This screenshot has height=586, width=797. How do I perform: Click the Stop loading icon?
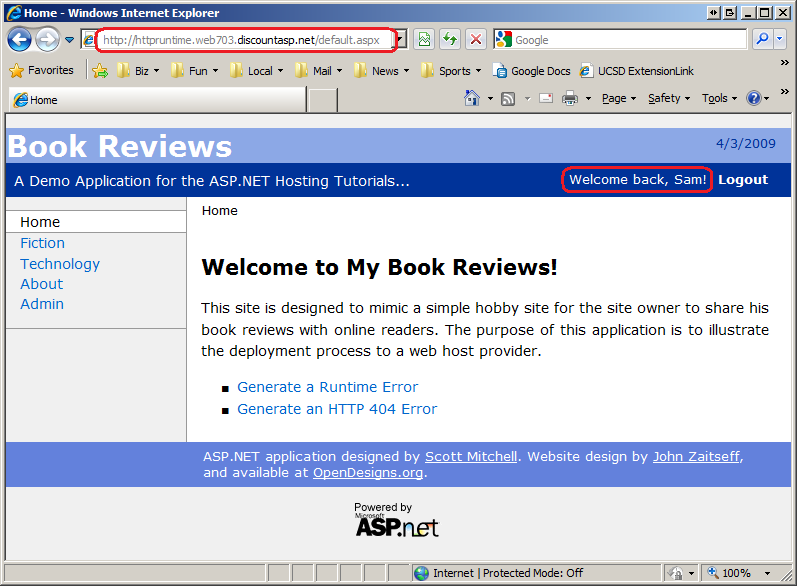pyautogui.click(x=476, y=40)
